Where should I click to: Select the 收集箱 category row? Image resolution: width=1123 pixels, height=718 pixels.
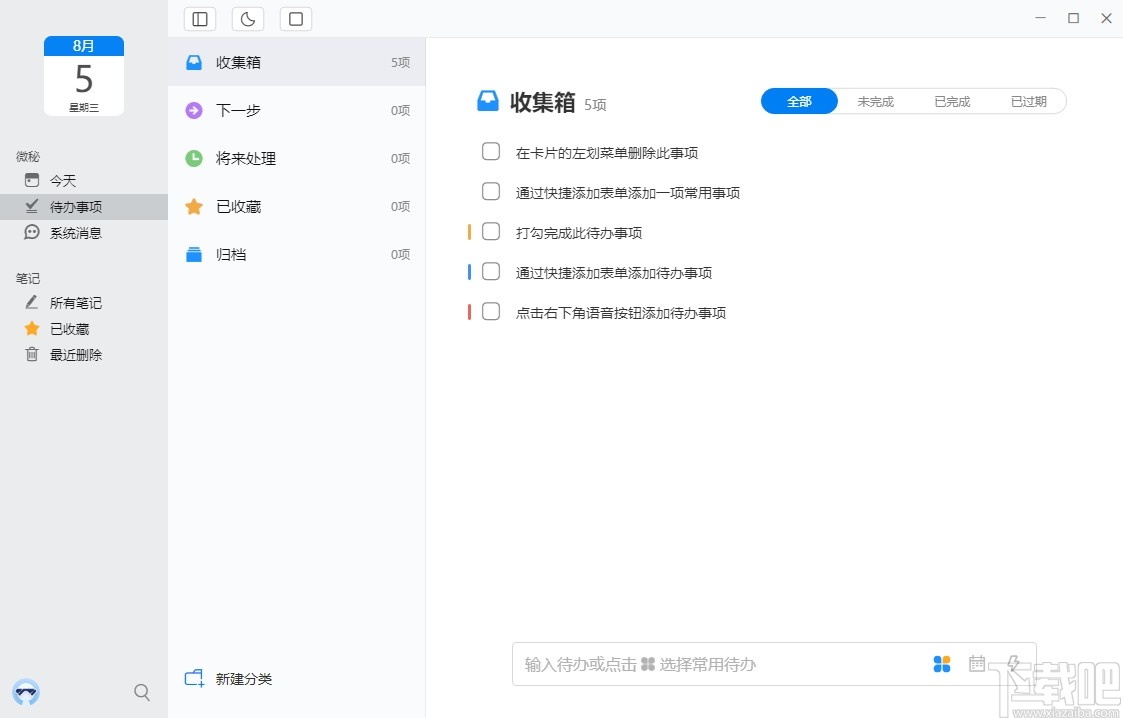(297, 62)
